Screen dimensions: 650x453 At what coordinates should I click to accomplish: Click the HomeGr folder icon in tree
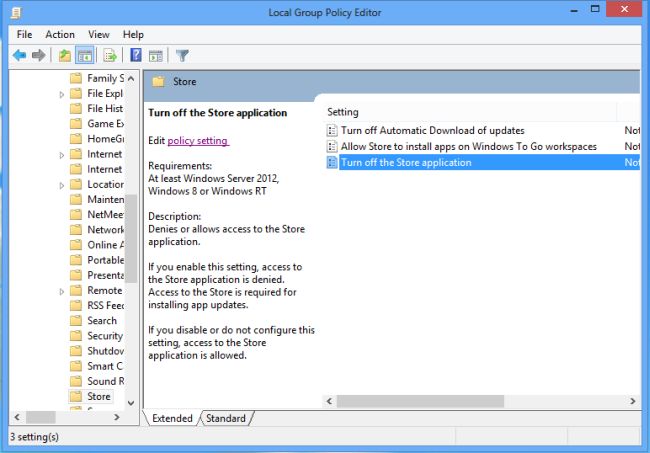[x=76, y=139]
